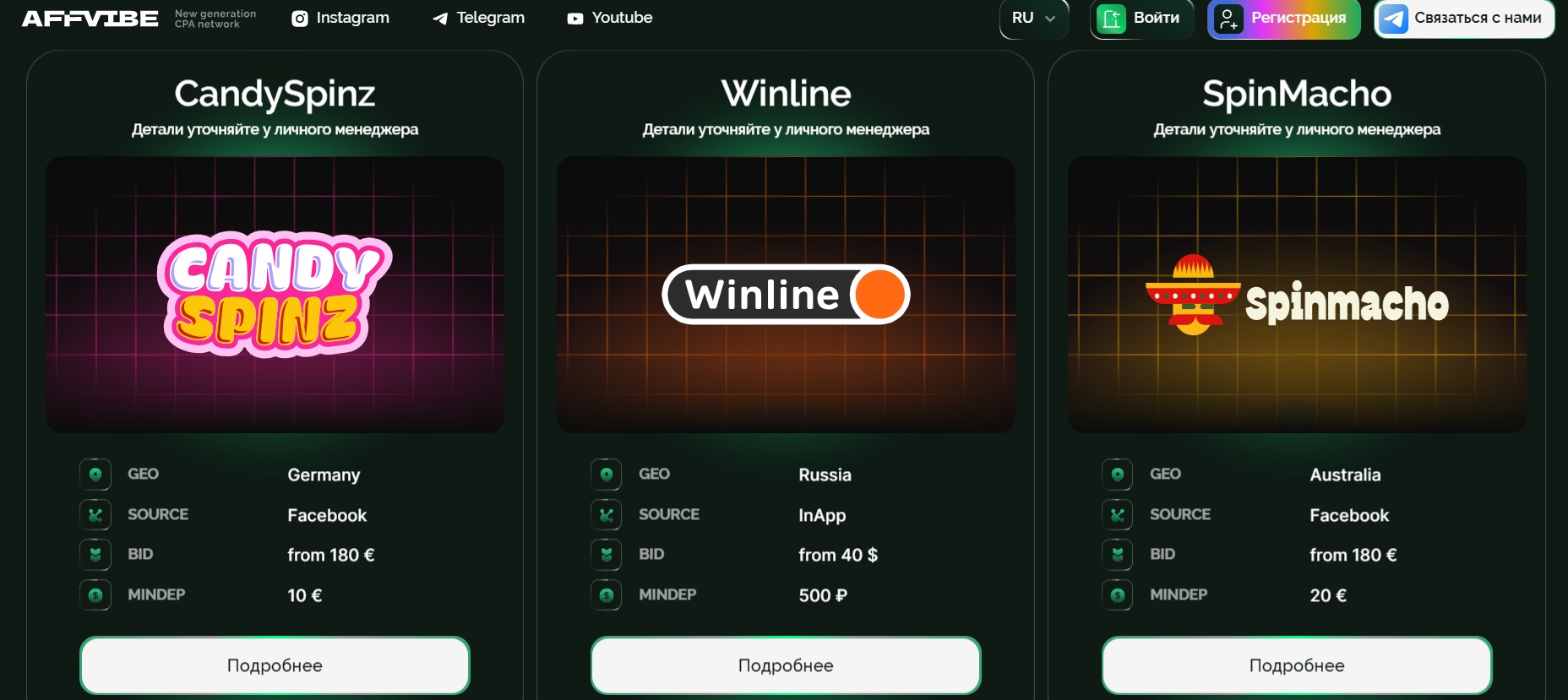Screen dimensions: 1568x700
Task: Click Подробнее under the CandySpinz offer
Action: [275, 665]
